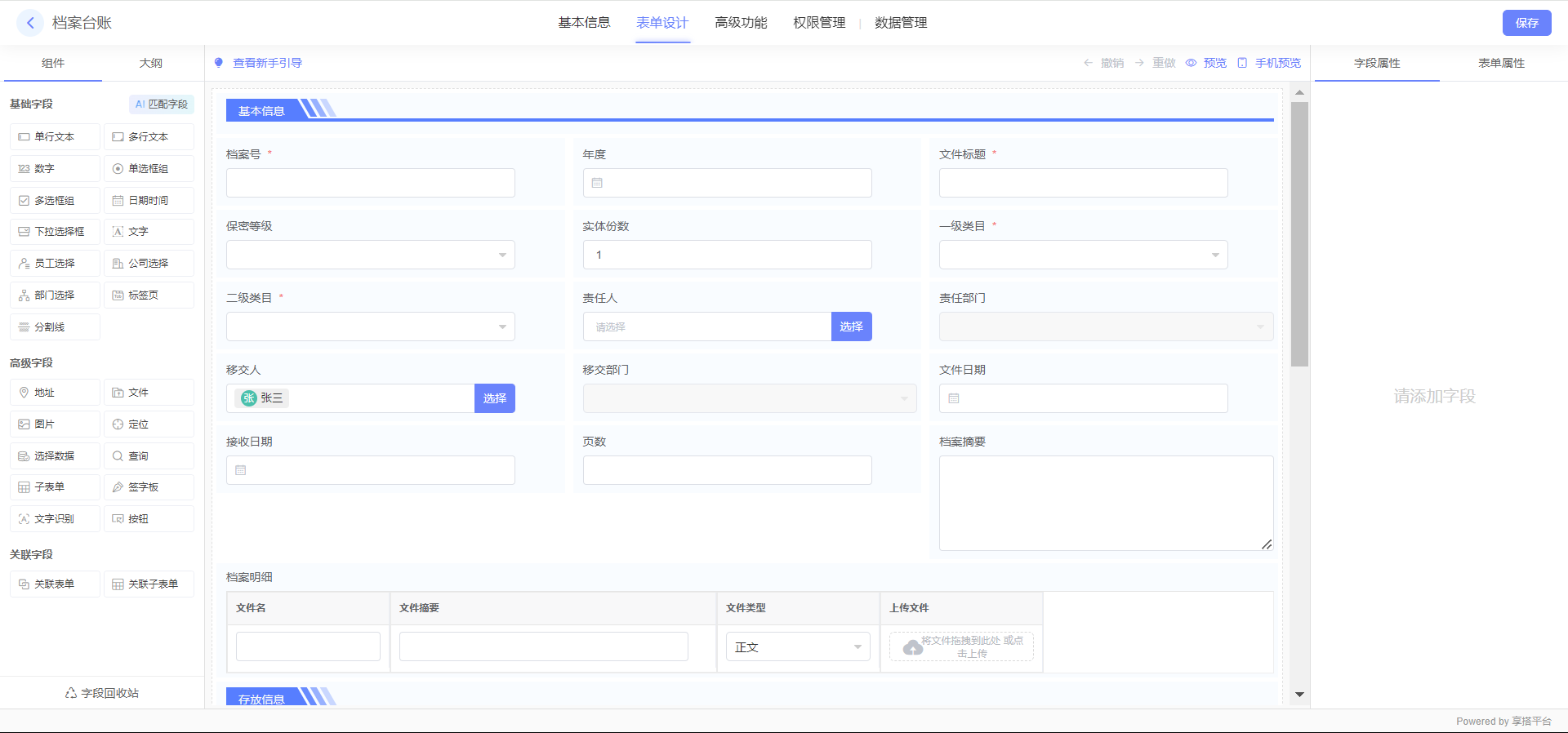
Task: Choose the 子表单 component
Action: click(55, 487)
